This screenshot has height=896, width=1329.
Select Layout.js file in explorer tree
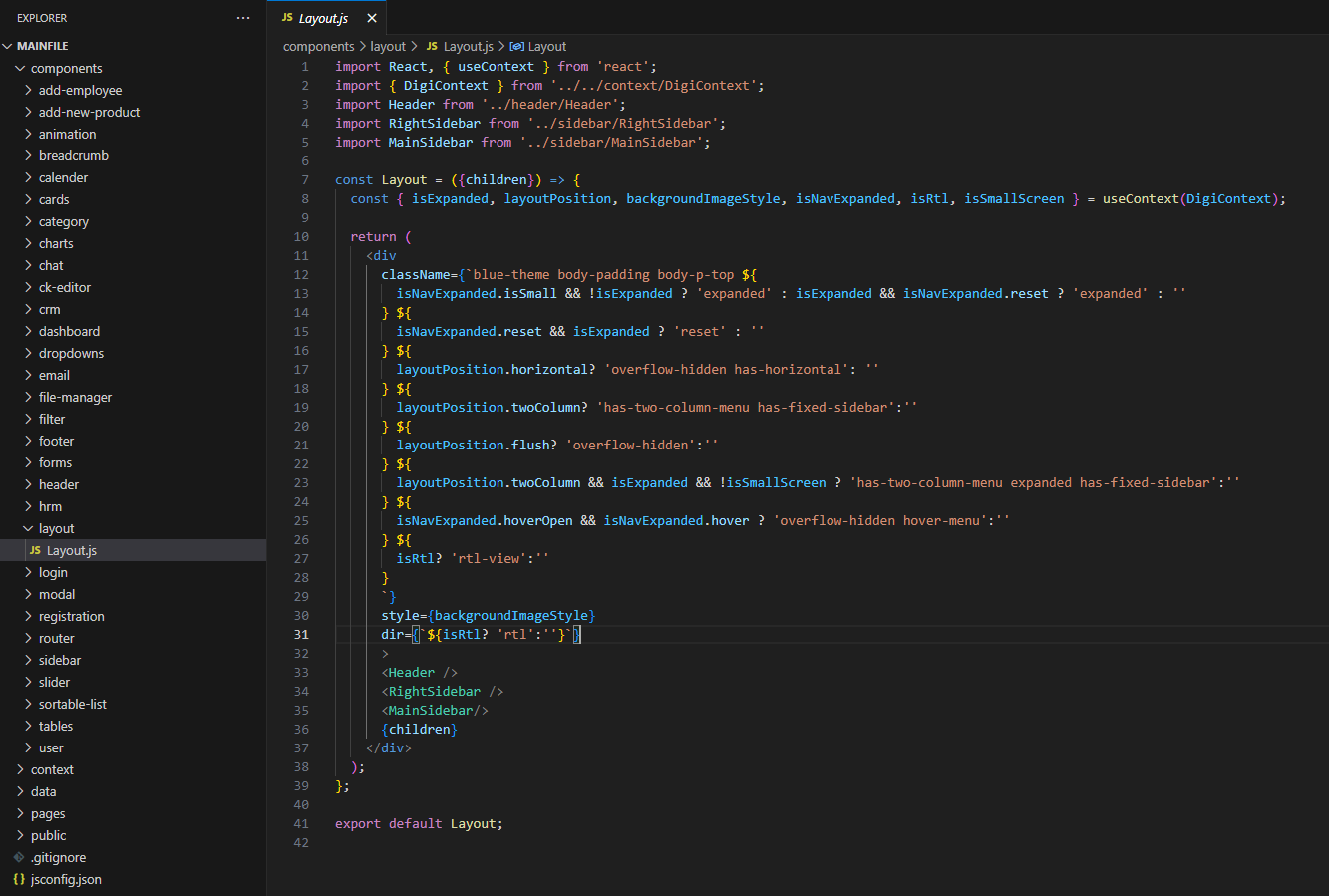pyautogui.click(x=72, y=550)
